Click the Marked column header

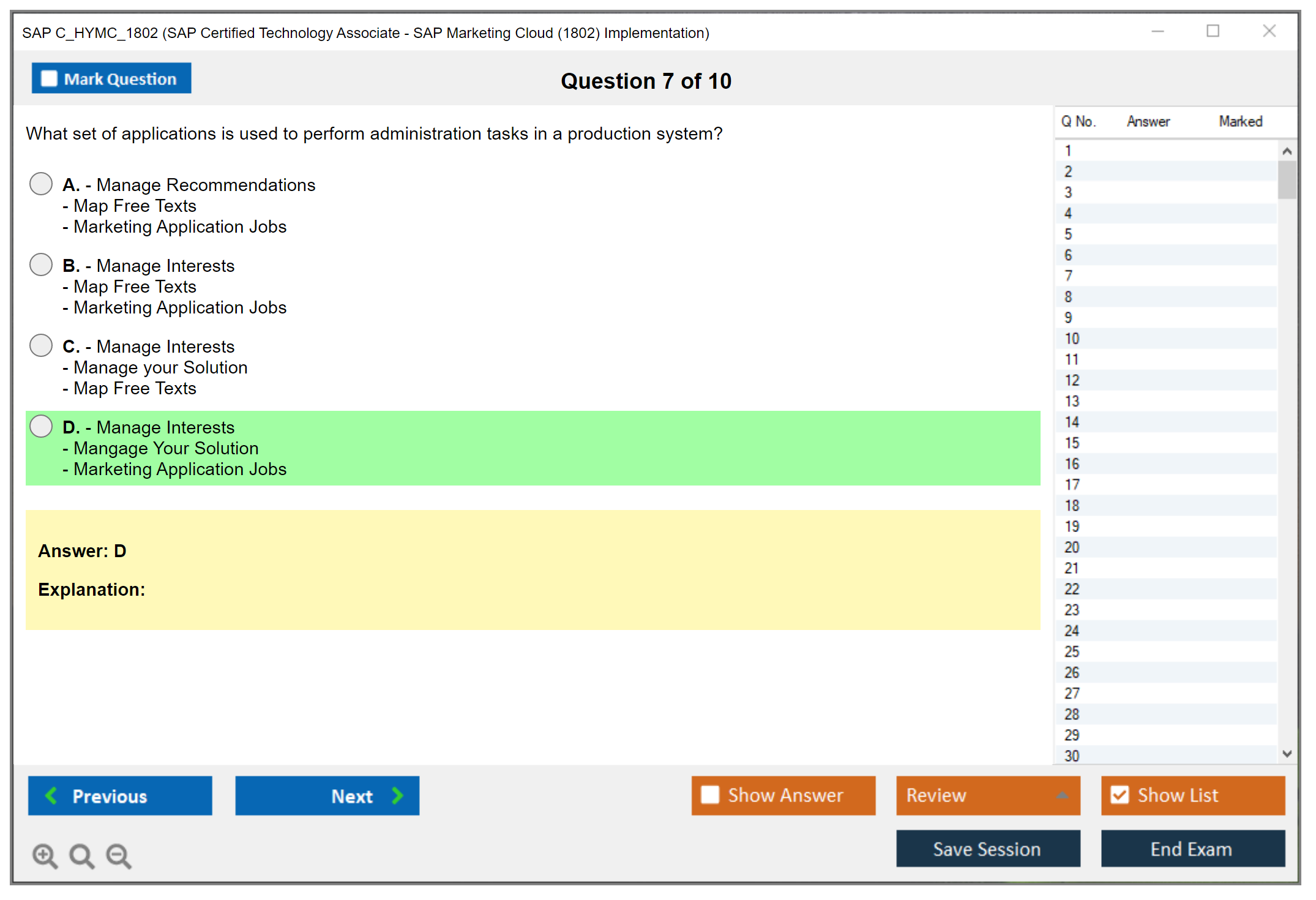[1240, 121]
